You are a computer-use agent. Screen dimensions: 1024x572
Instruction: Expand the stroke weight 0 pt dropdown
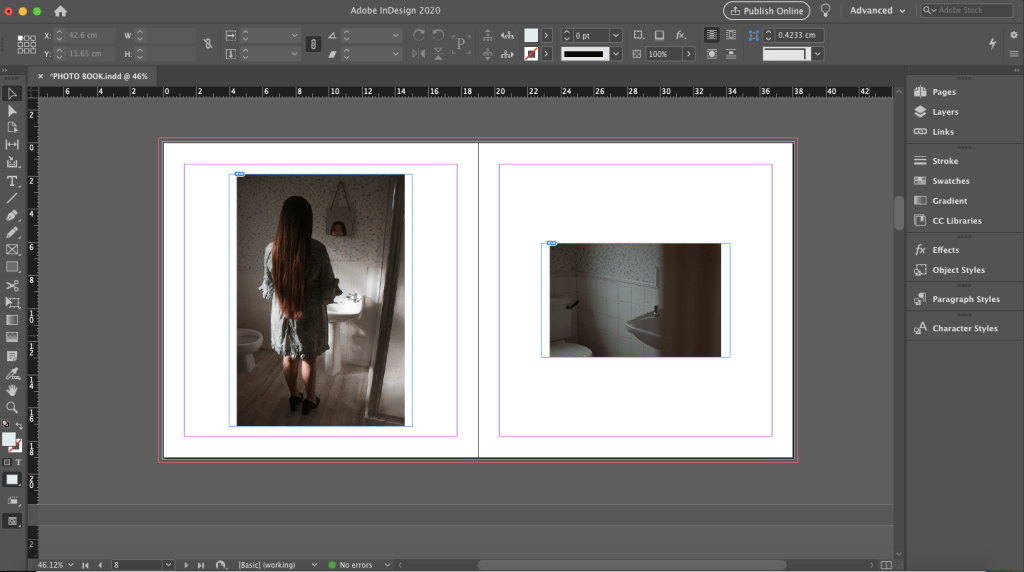click(616, 35)
